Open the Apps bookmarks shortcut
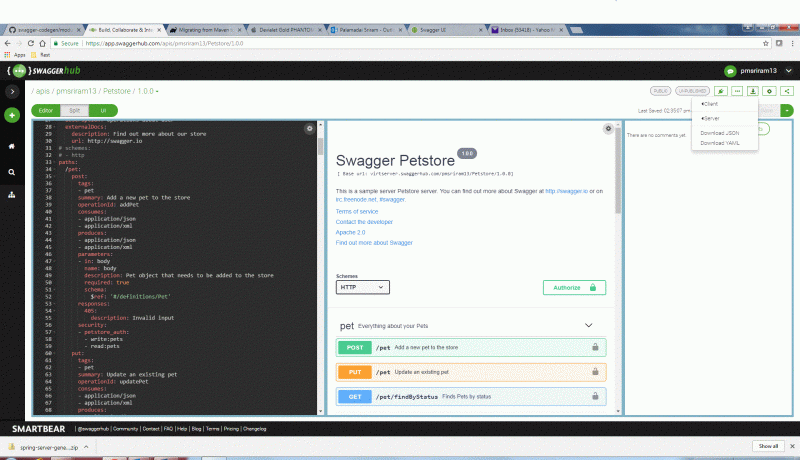This screenshot has height=460, width=800. pyautogui.click(x=15, y=55)
